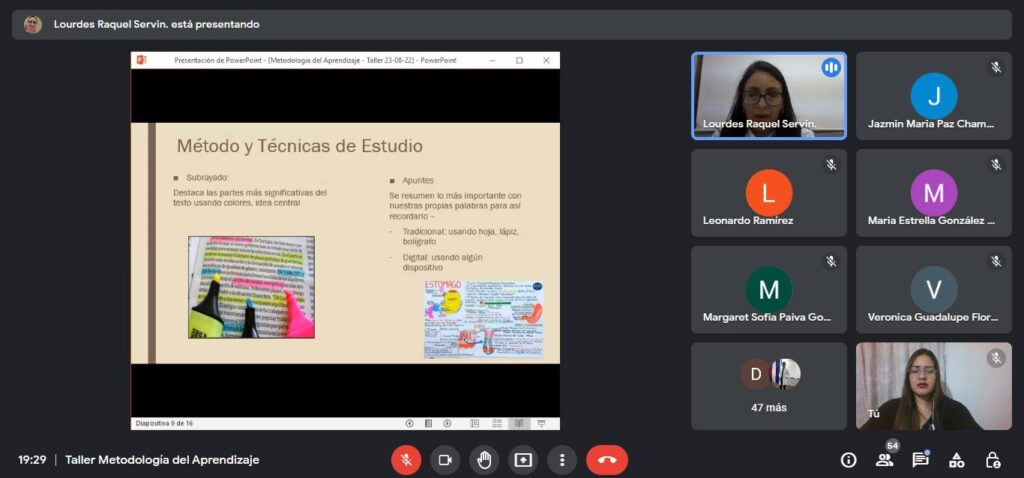Click the present screen icon
Viewport: 1024px width, 478px height.
point(523,460)
